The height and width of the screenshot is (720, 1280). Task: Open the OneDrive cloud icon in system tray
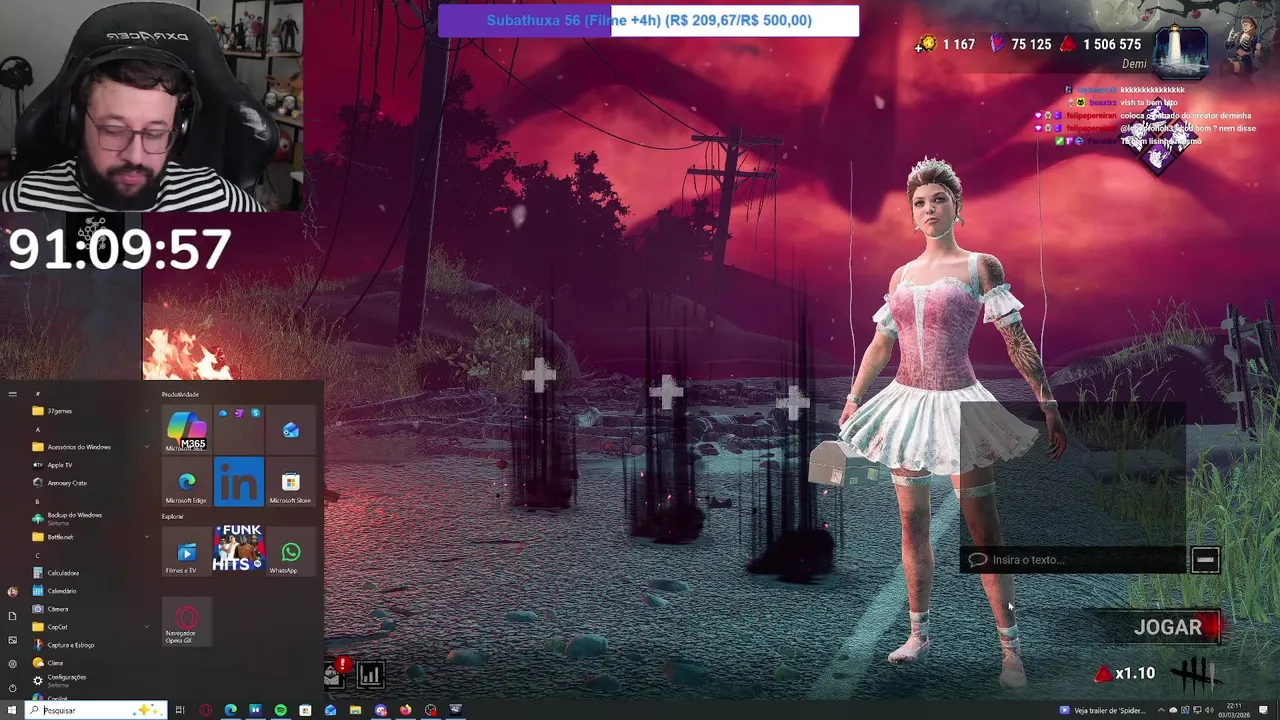(1174, 710)
